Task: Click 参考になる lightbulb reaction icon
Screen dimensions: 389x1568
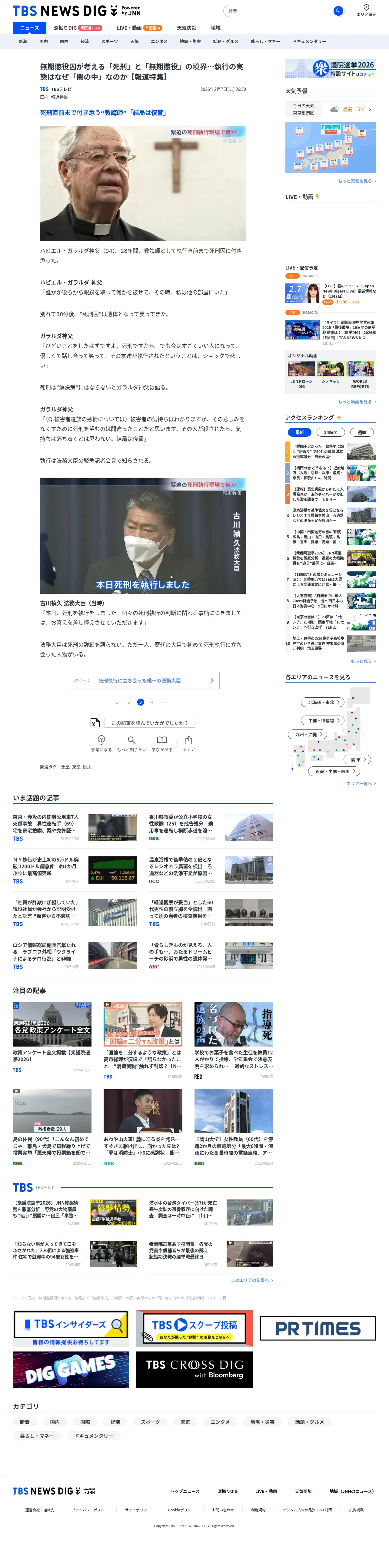Action: coord(101,739)
